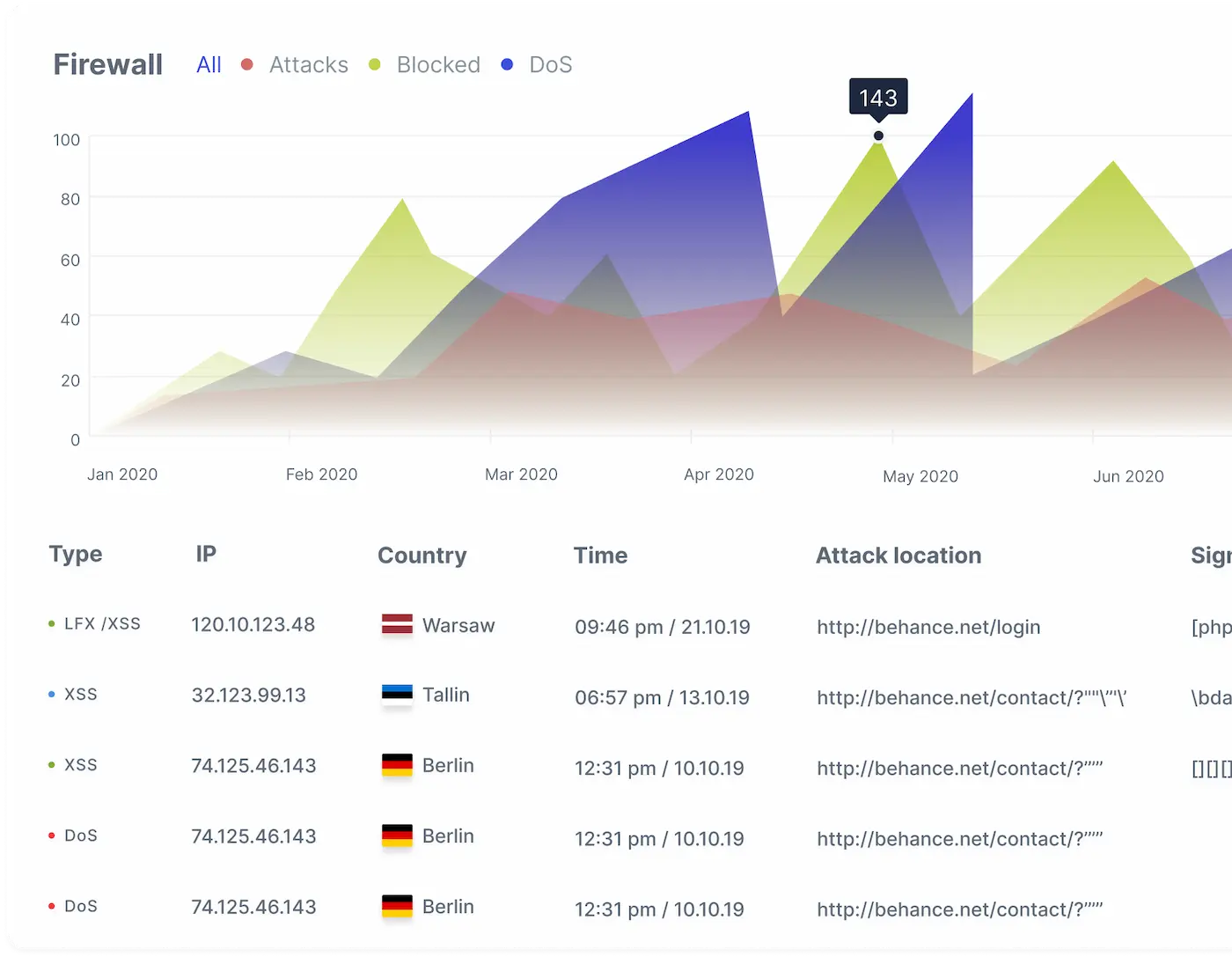Image resolution: width=1232 pixels, height=957 pixels.
Task: Click the 143 chart tooltip
Action: coord(878,98)
